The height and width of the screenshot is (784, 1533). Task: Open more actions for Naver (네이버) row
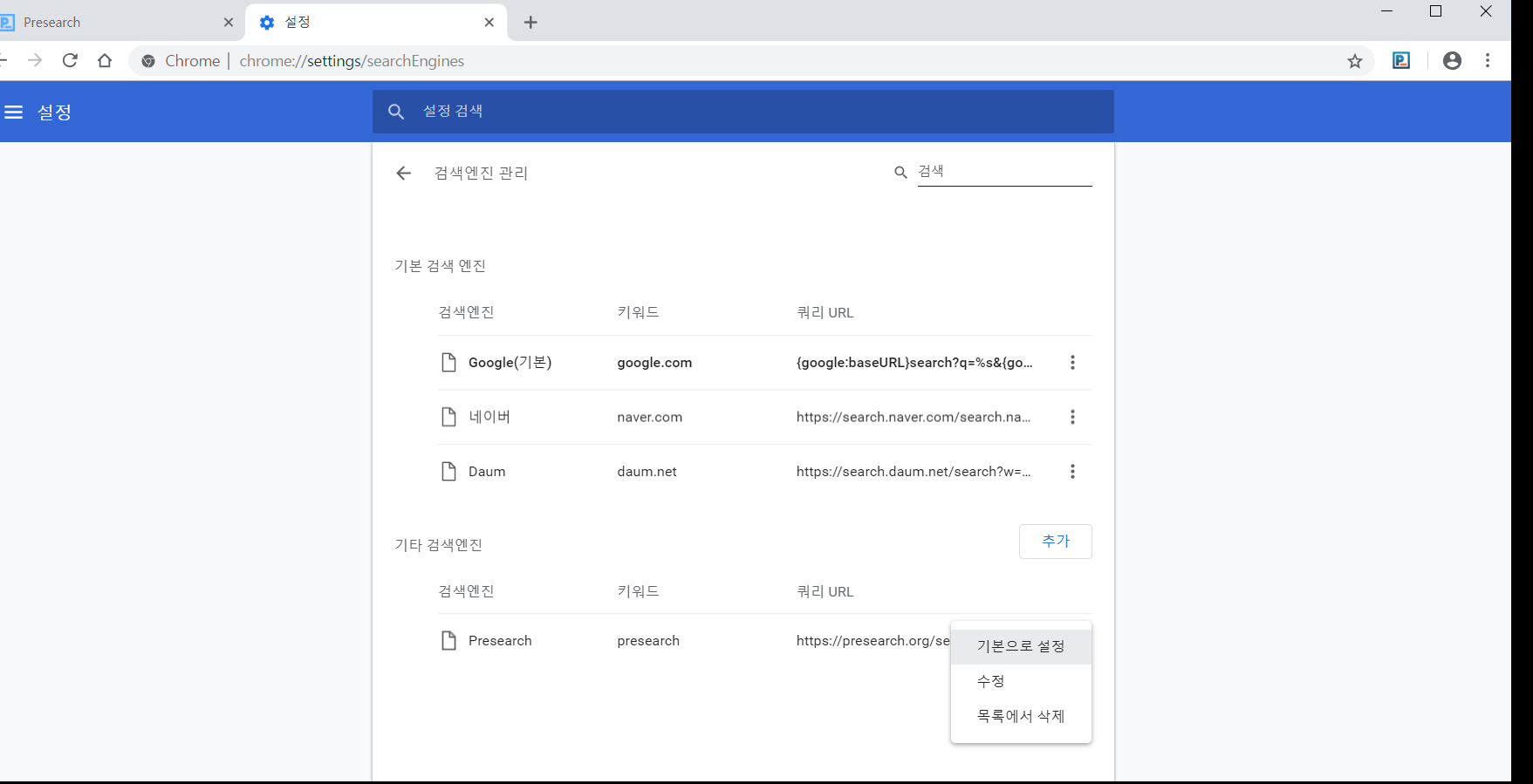pyautogui.click(x=1072, y=417)
